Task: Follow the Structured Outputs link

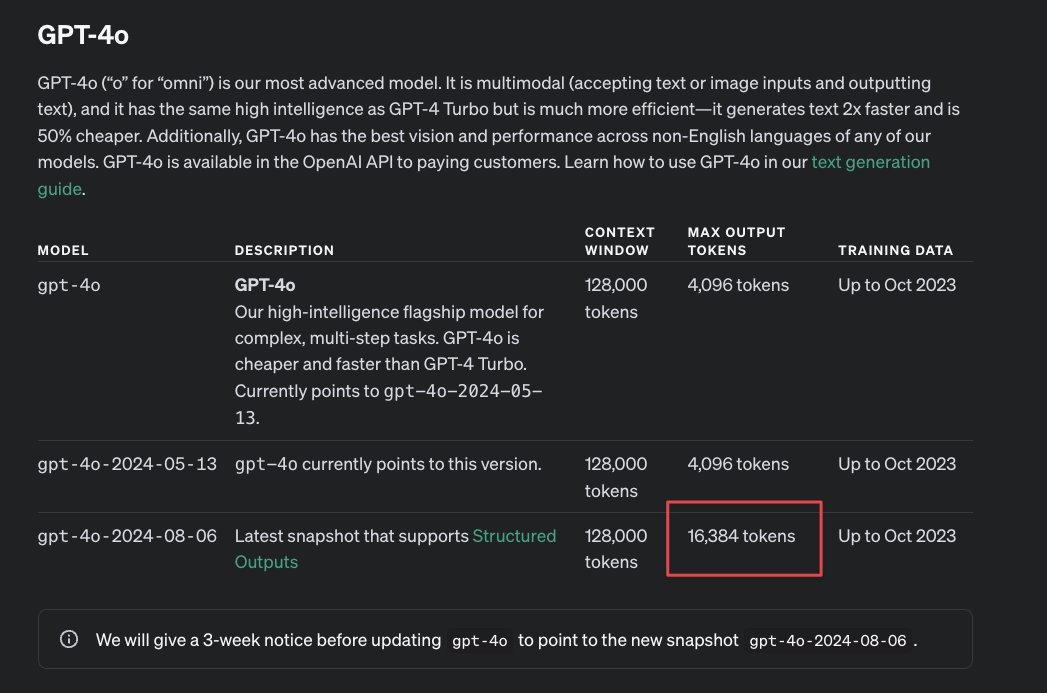Action: click(514, 536)
